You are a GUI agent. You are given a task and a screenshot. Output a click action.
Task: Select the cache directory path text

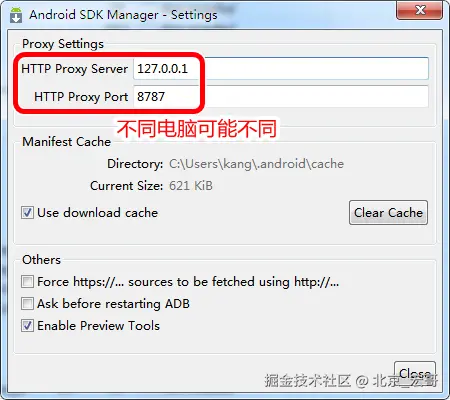click(256, 164)
